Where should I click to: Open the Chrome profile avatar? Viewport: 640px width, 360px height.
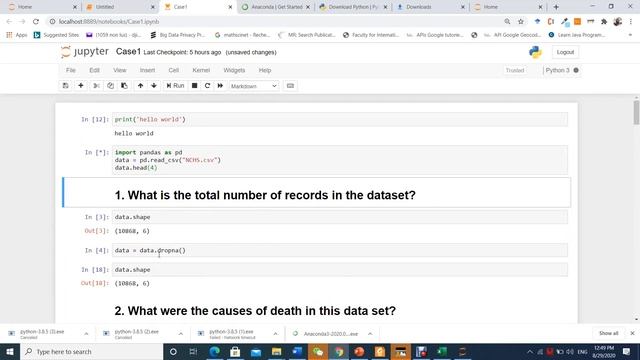tap(618, 22)
